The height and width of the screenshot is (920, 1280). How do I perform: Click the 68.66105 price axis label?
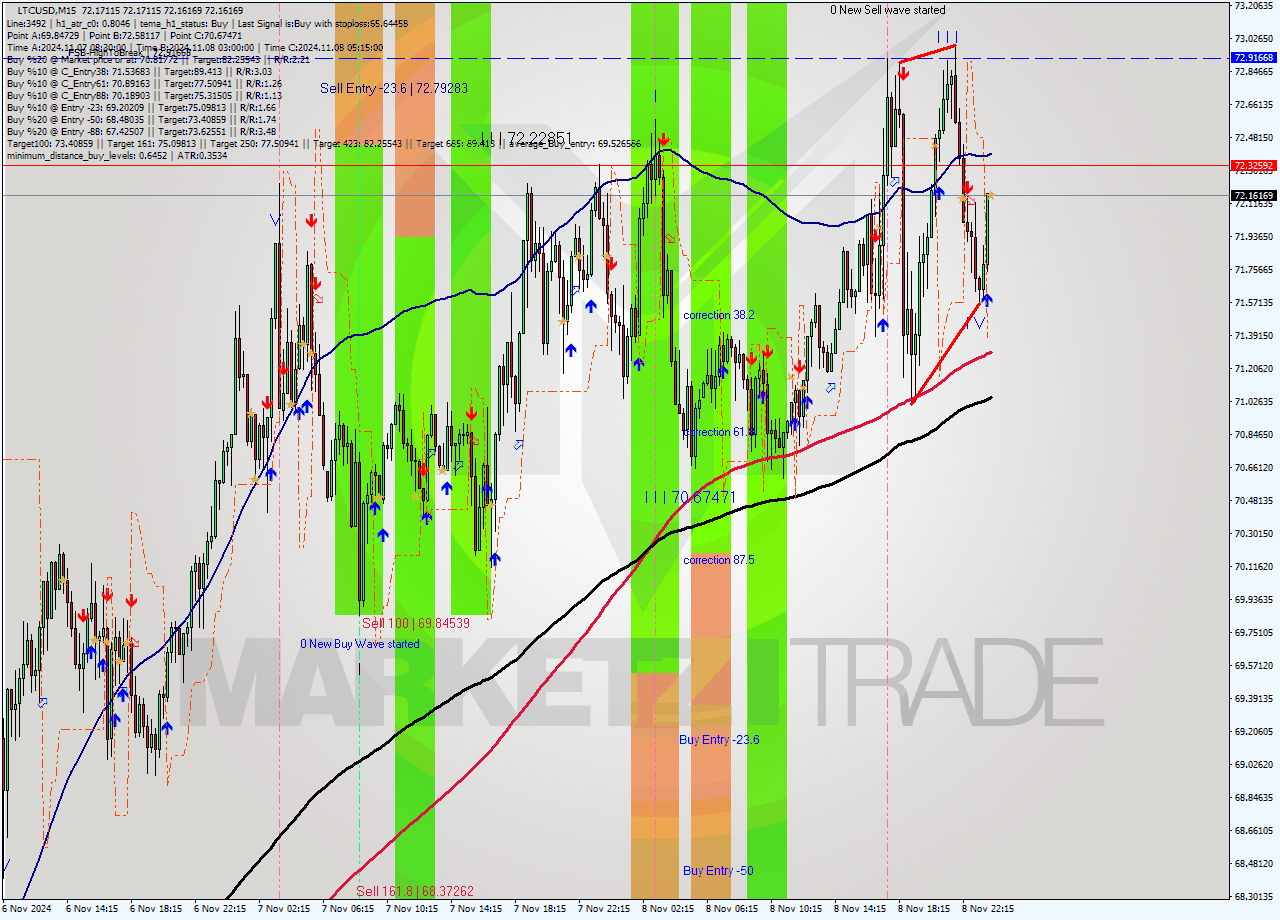click(1253, 830)
